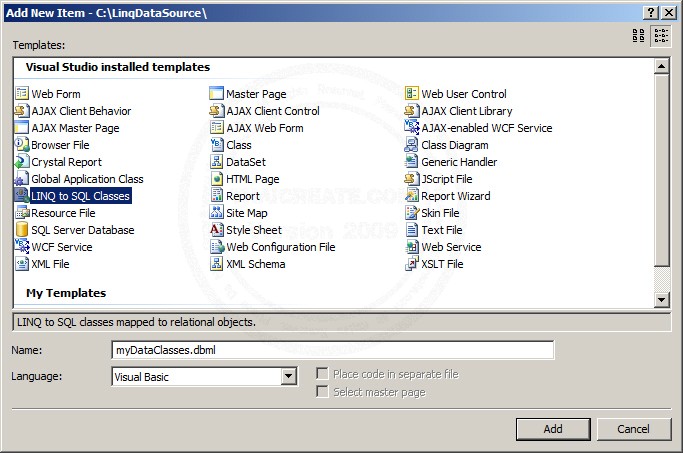Pick the XML File icon

point(22,264)
